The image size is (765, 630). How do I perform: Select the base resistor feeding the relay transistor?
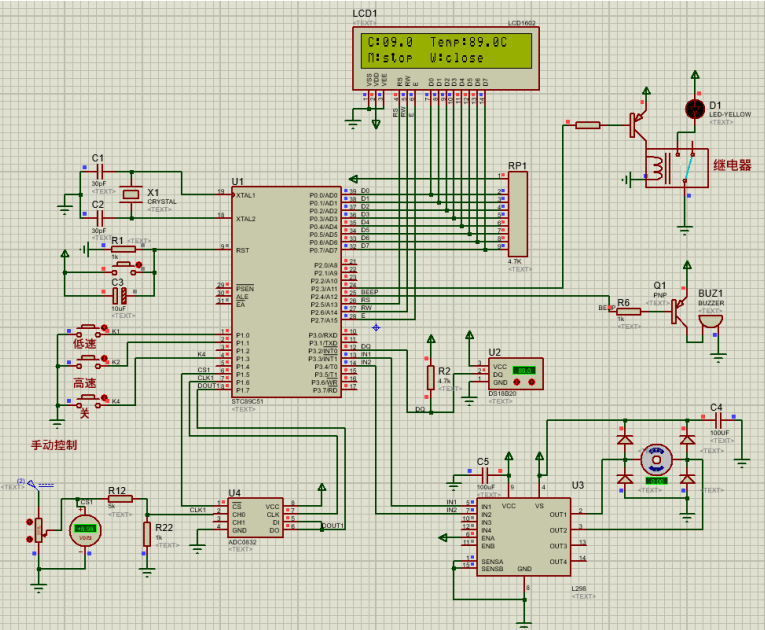587,125
